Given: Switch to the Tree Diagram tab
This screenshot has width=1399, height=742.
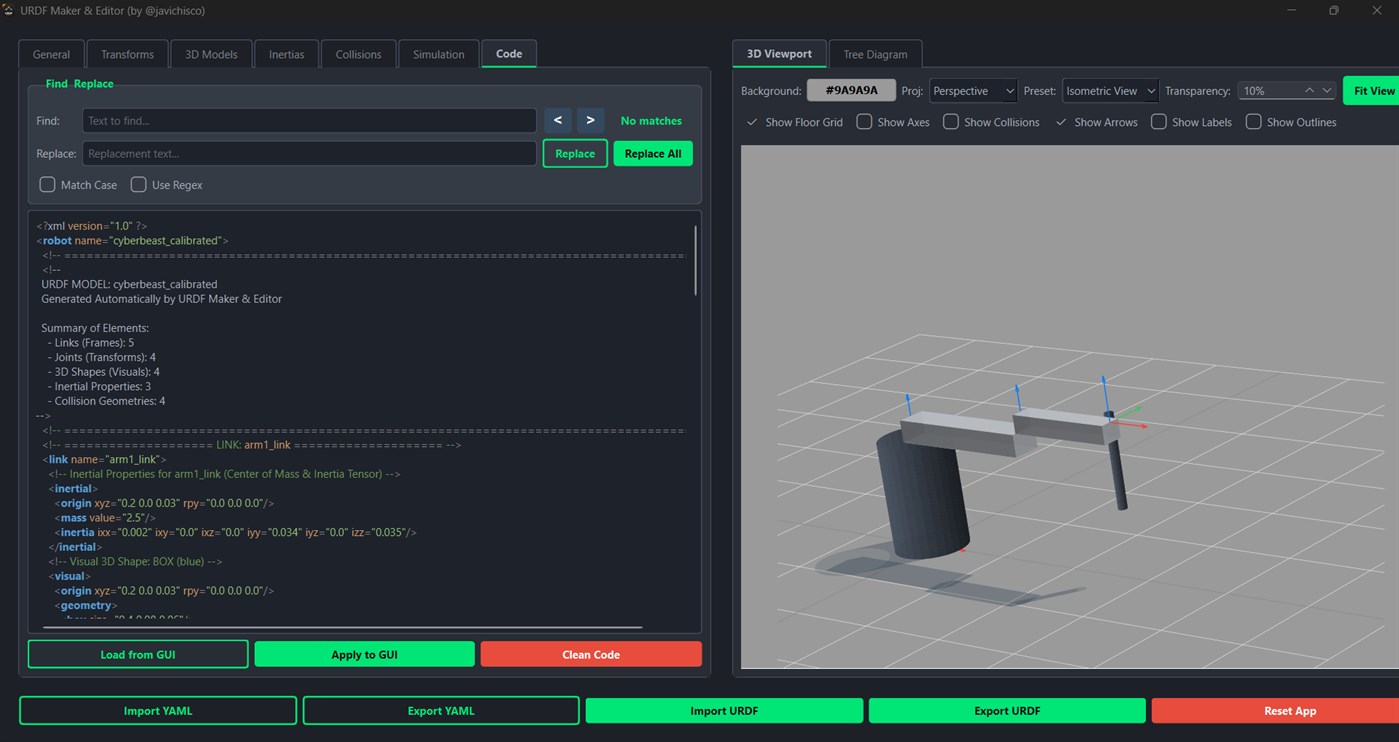Looking at the screenshot, I should point(875,54).
